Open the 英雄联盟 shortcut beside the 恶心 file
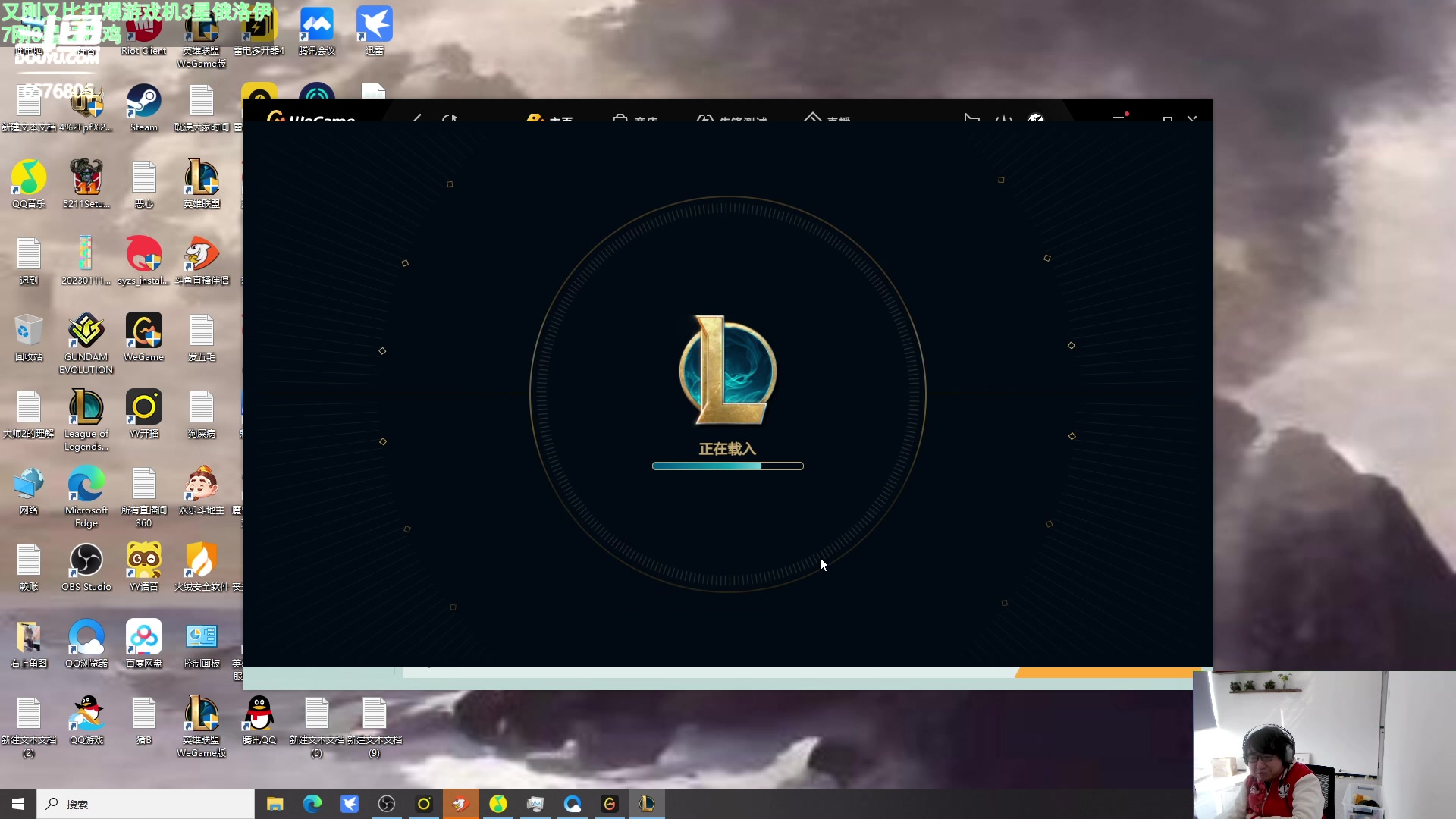The image size is (1456, 819). [201, 184]
